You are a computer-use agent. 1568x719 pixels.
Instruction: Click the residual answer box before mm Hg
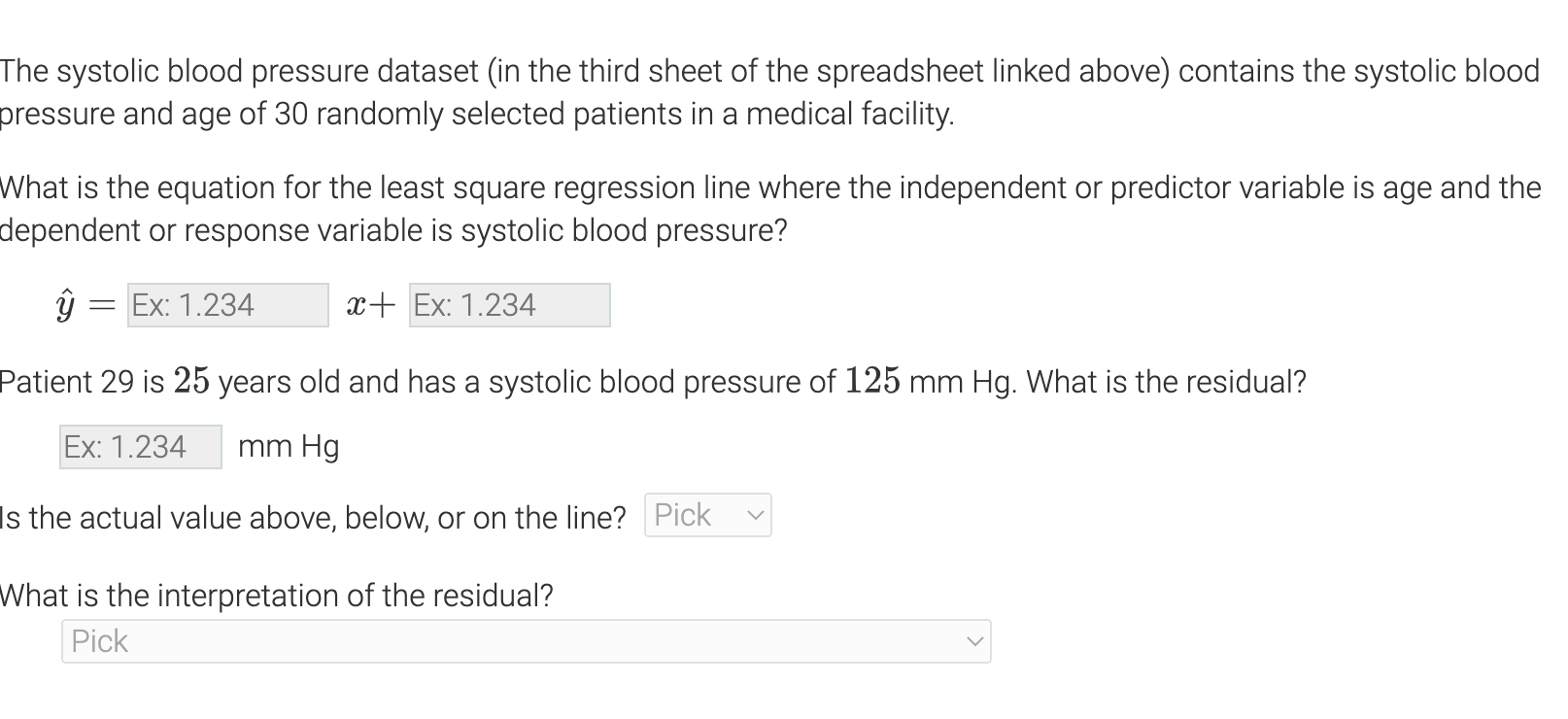coord(140,446)
